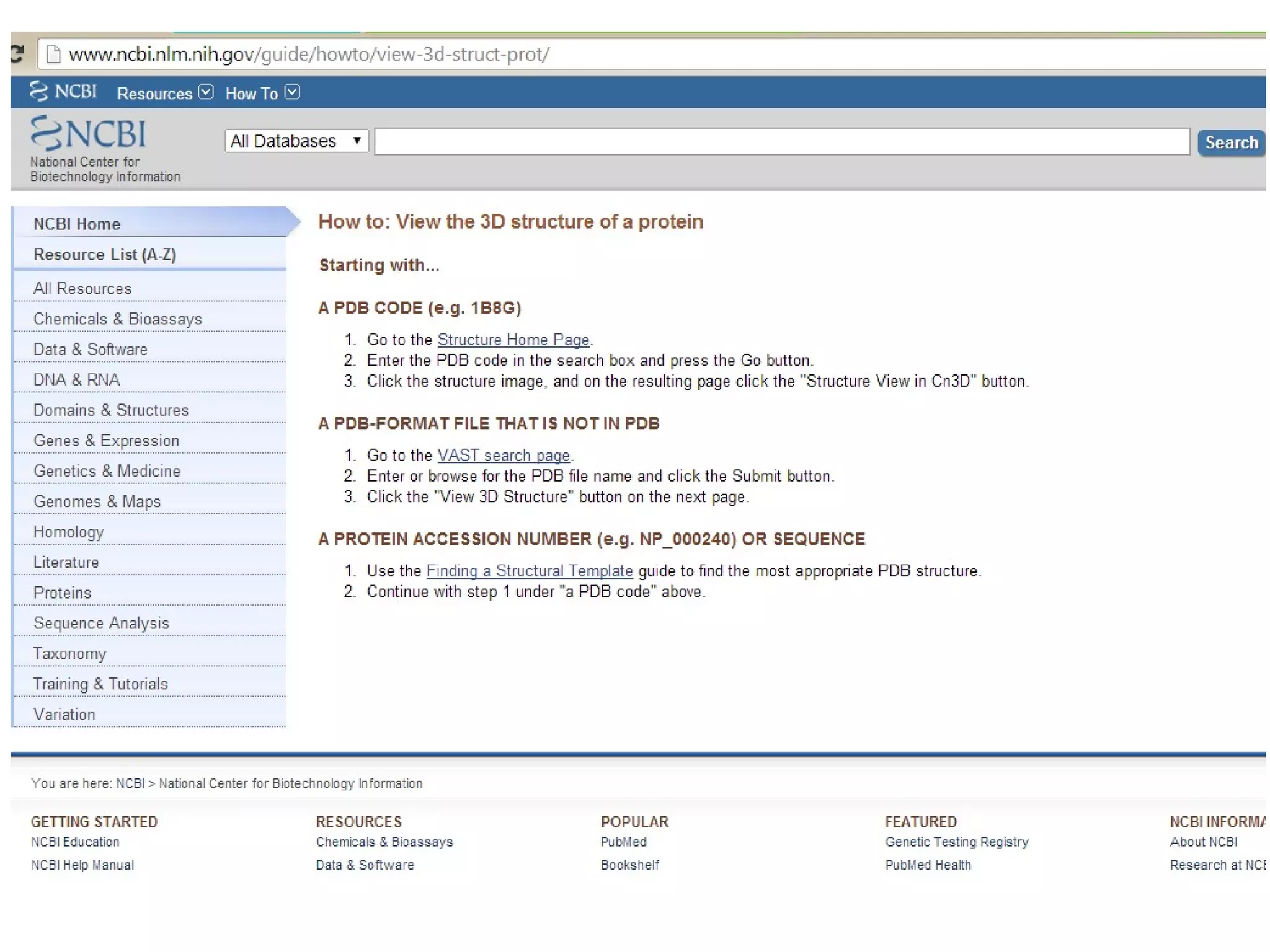Viewport: 1270px width, 952px height.
Task: Click the browser reload icon
Action: [17, 54]
